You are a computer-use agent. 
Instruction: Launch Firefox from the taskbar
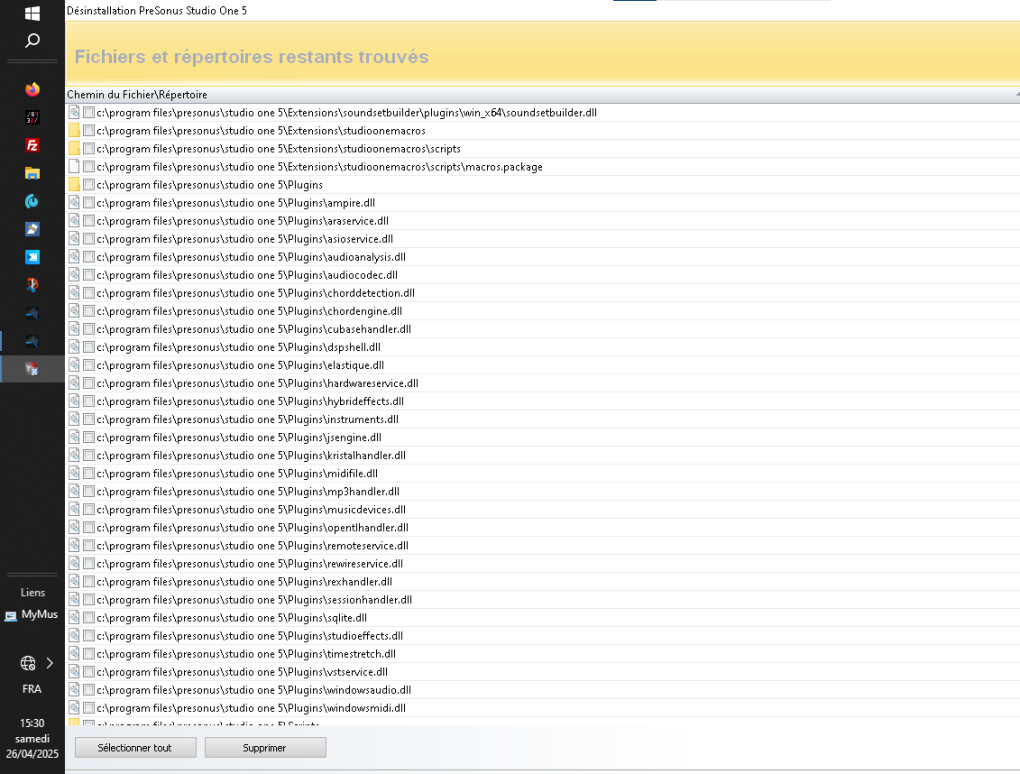point(32,89)
